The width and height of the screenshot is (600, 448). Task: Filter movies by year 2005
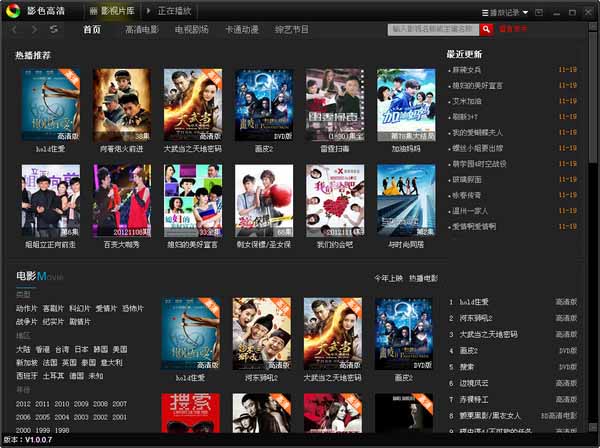point(42,417)
